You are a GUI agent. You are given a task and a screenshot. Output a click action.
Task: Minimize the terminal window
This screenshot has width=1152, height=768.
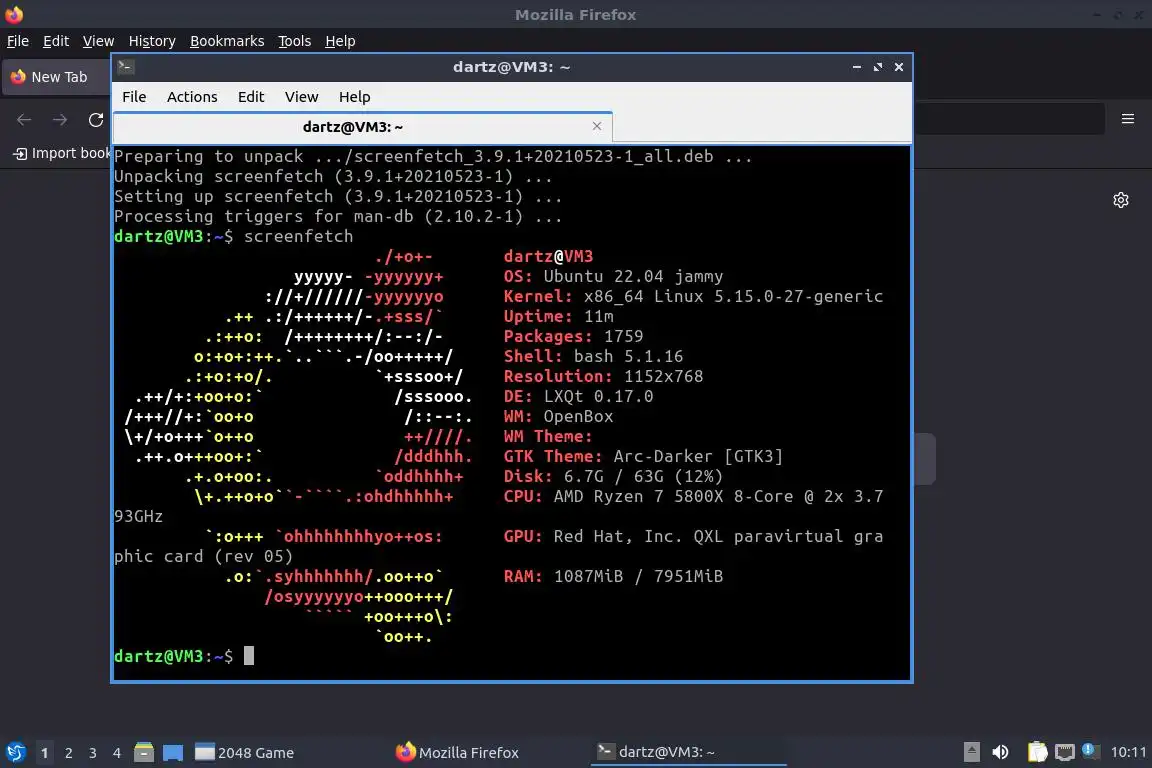point(857,67)
